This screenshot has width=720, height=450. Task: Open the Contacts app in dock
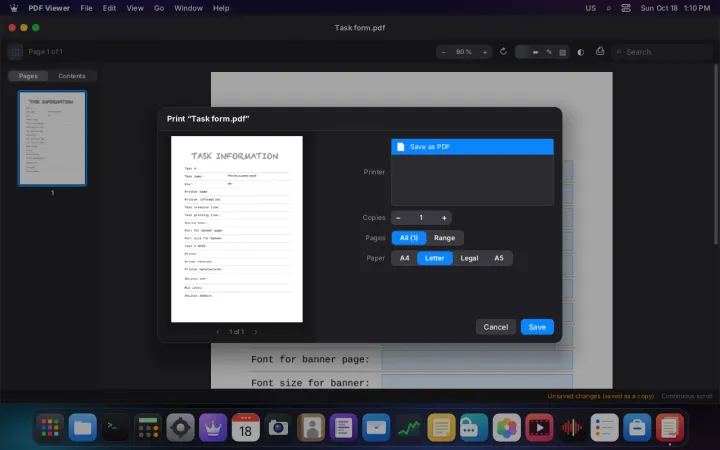[311, 428]
